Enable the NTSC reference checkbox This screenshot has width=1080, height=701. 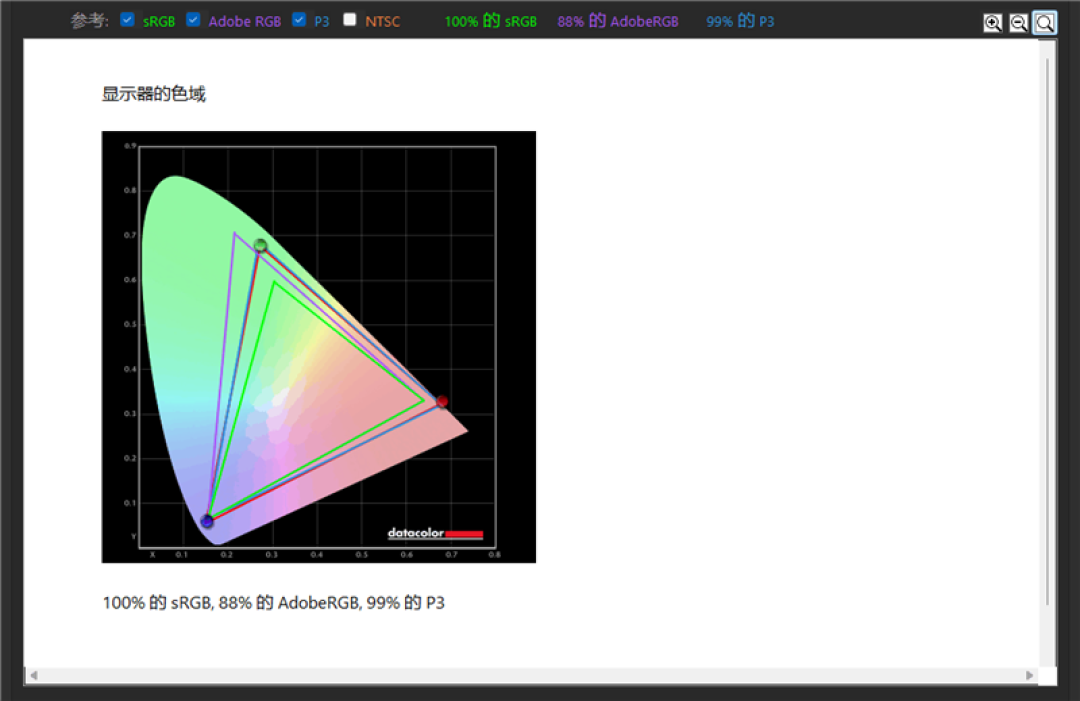coord(350,20)
